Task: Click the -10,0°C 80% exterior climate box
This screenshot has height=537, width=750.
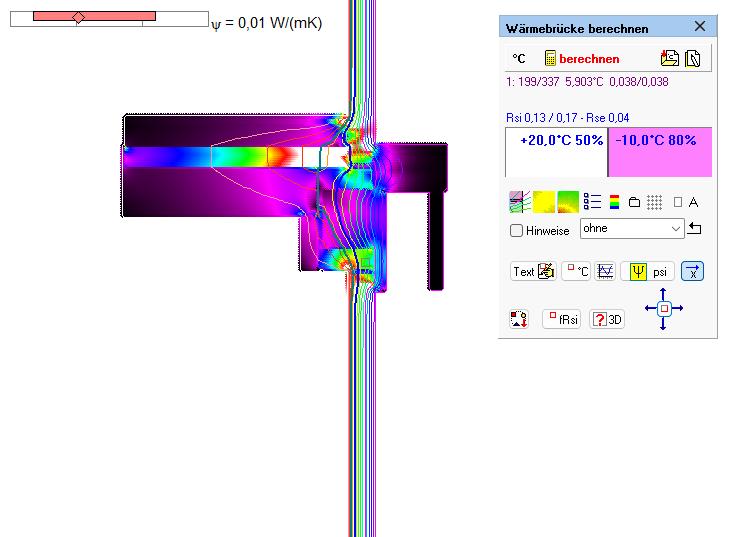Action: (x=660, y=152)
